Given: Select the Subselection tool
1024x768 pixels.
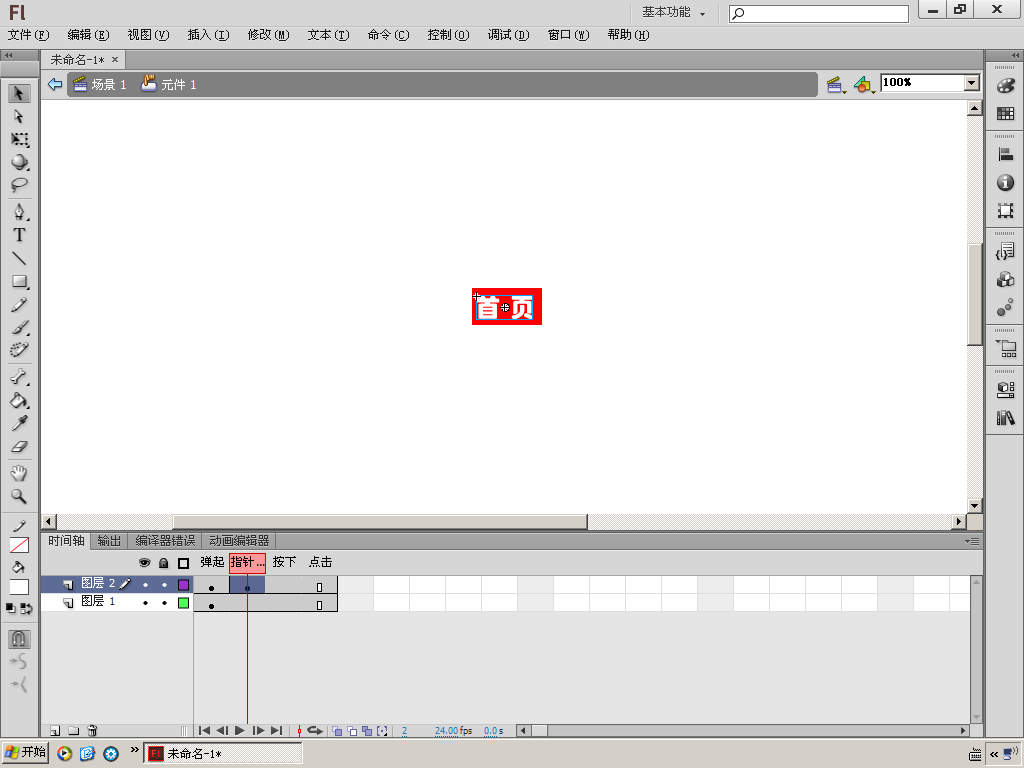Looking at the screenshot, I should click(x=19, y=117).
